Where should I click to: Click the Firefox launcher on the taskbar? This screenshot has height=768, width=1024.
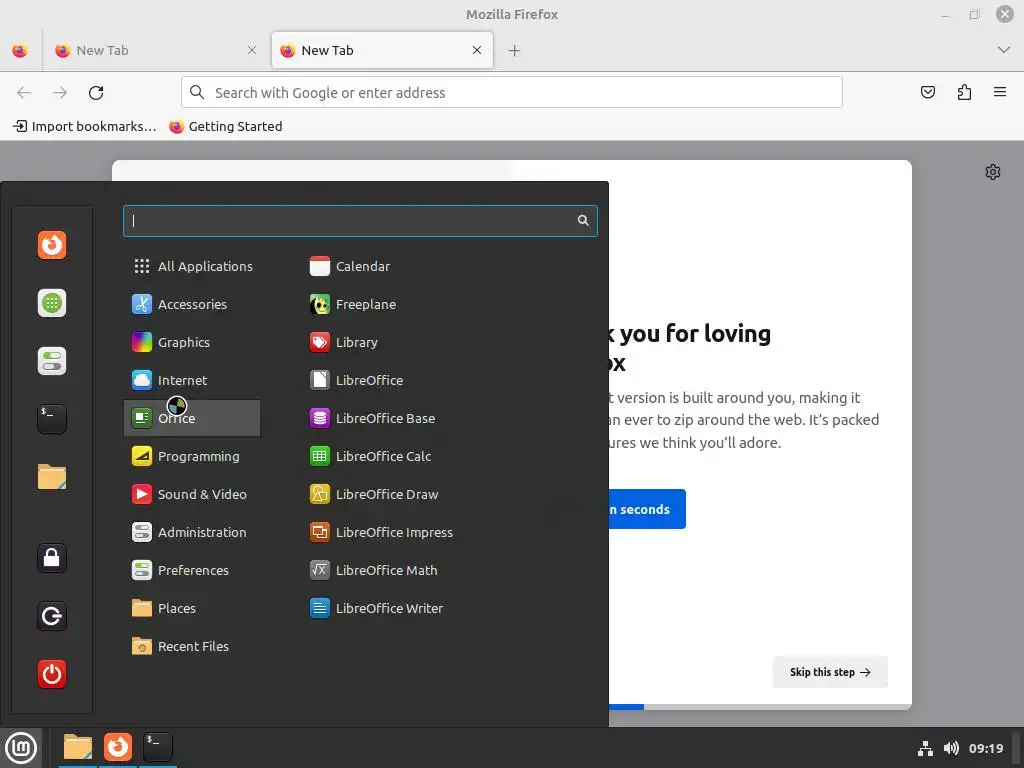118,747
